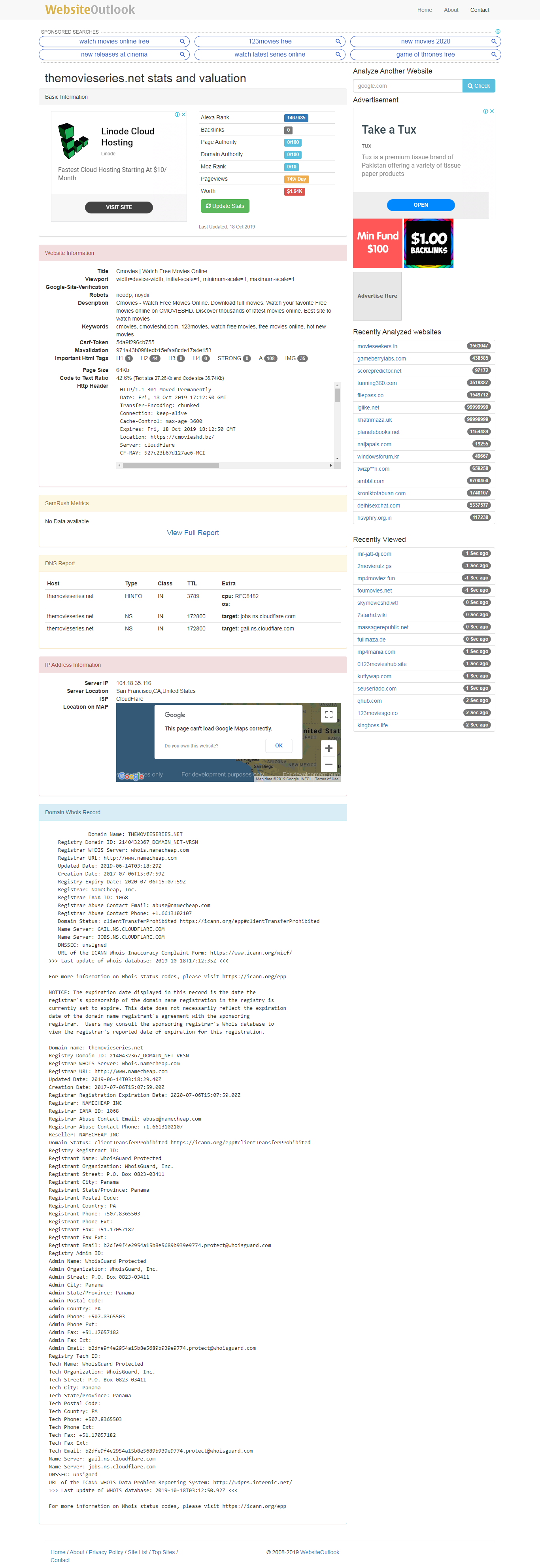Open movieseekers.in in recently analyzed
This screenshot has width=540, height=1568.
[x=377, y=346]
